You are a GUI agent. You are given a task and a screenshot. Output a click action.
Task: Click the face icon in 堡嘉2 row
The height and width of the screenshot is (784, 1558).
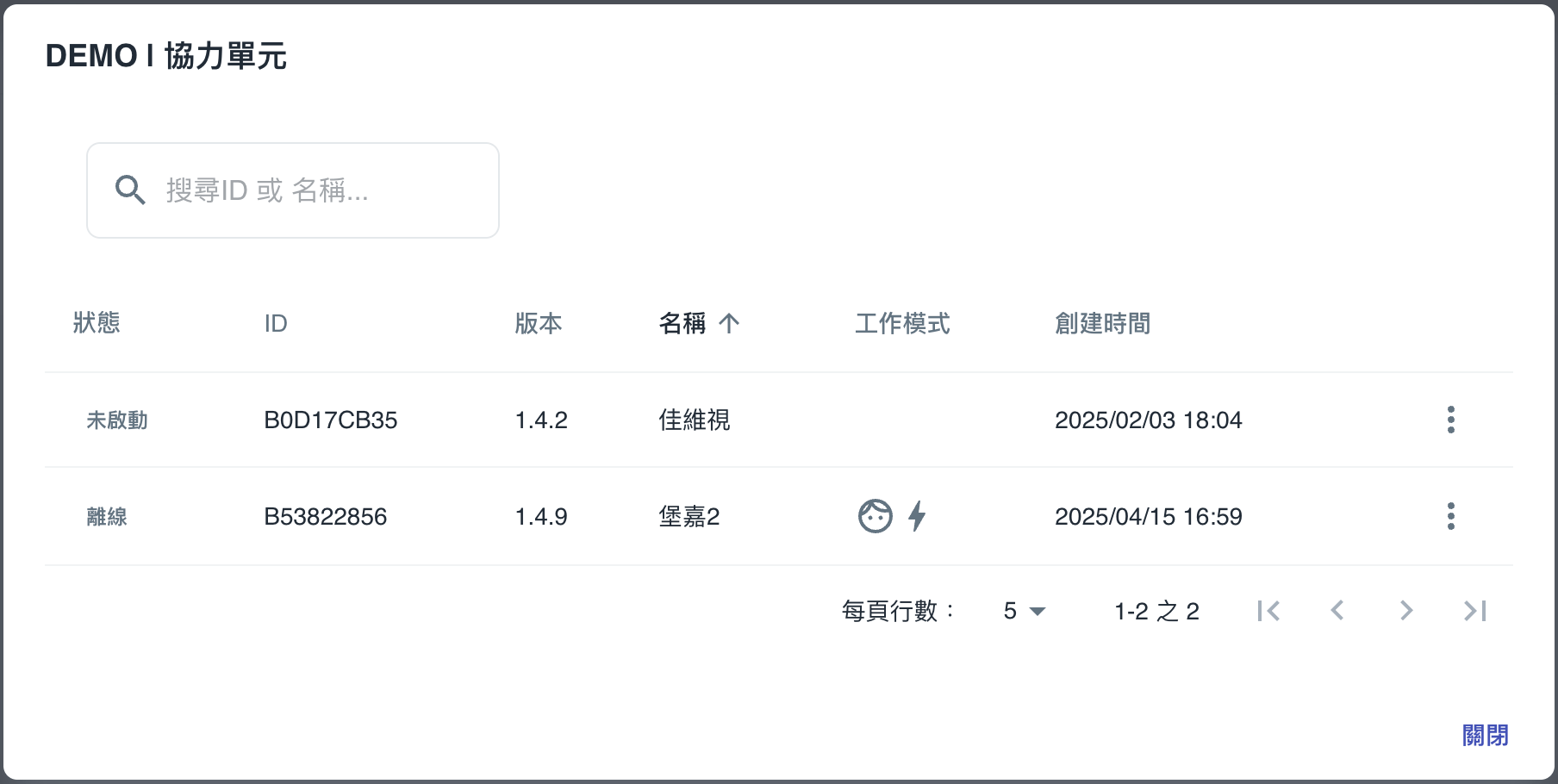875,516
